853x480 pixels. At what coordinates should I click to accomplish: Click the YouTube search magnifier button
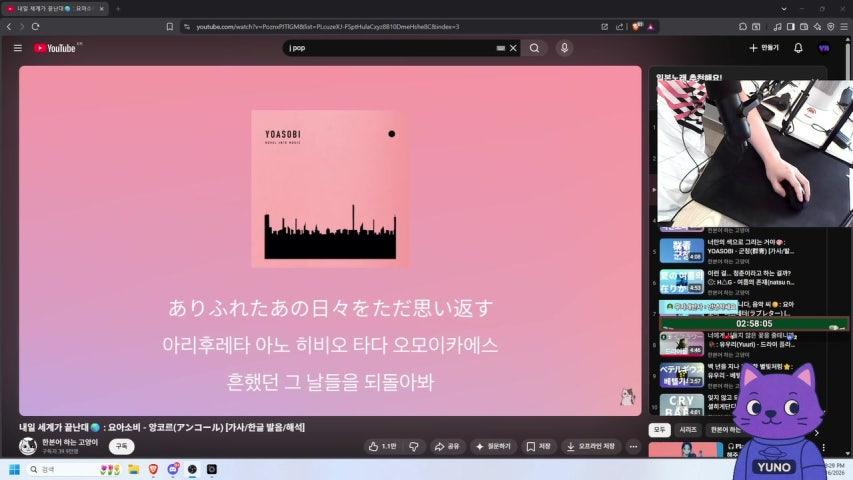[x=535, y=48]
